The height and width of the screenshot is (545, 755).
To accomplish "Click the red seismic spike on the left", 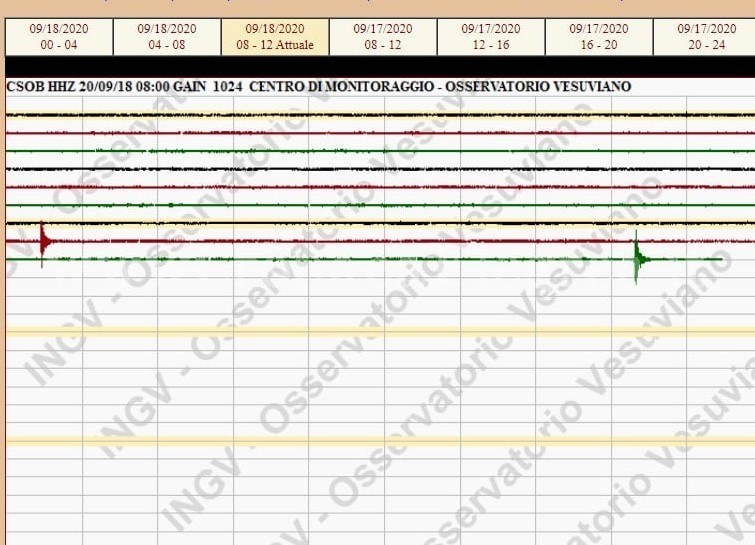I will point(42,240).
